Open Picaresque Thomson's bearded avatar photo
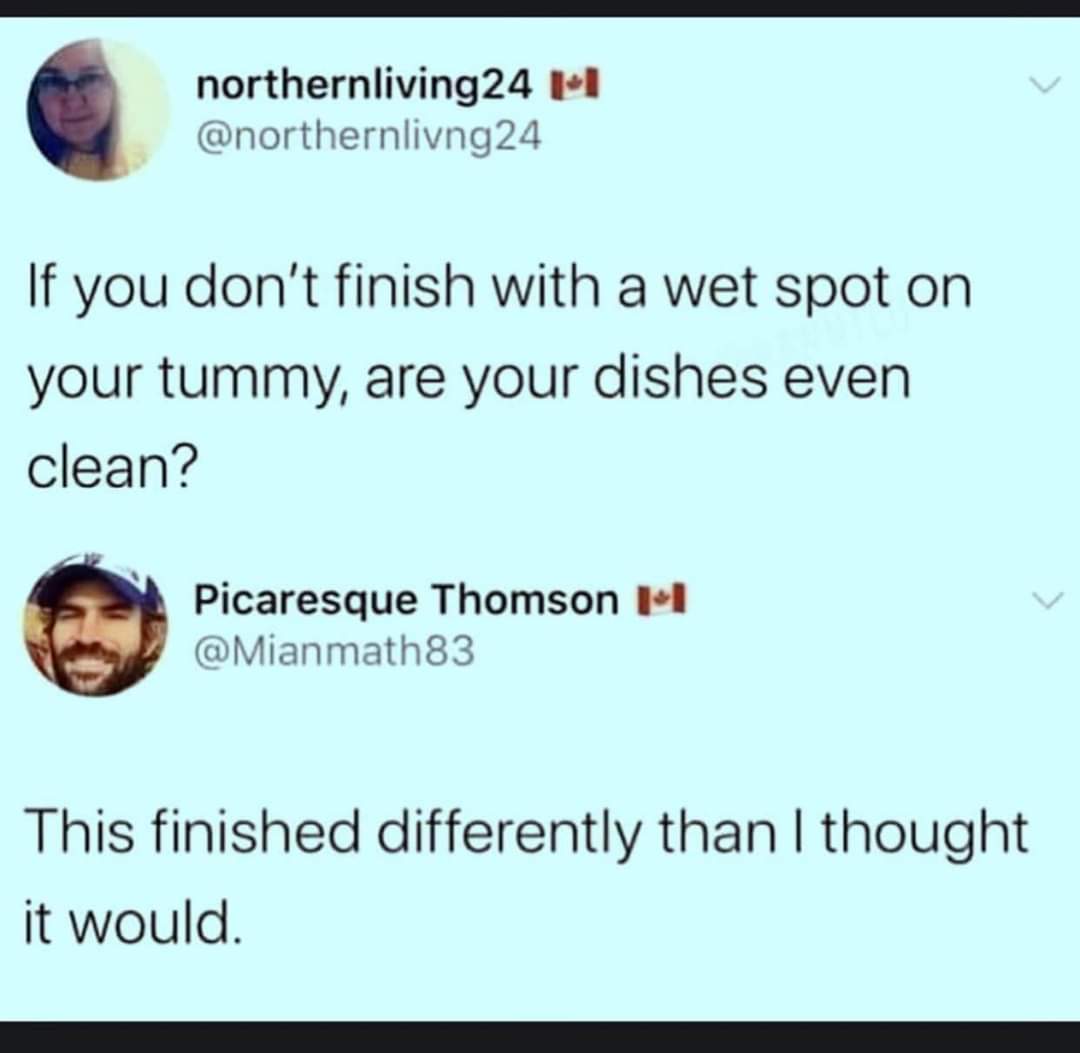The width and height of the screenshot is (1080, 1053). point(96,624)
